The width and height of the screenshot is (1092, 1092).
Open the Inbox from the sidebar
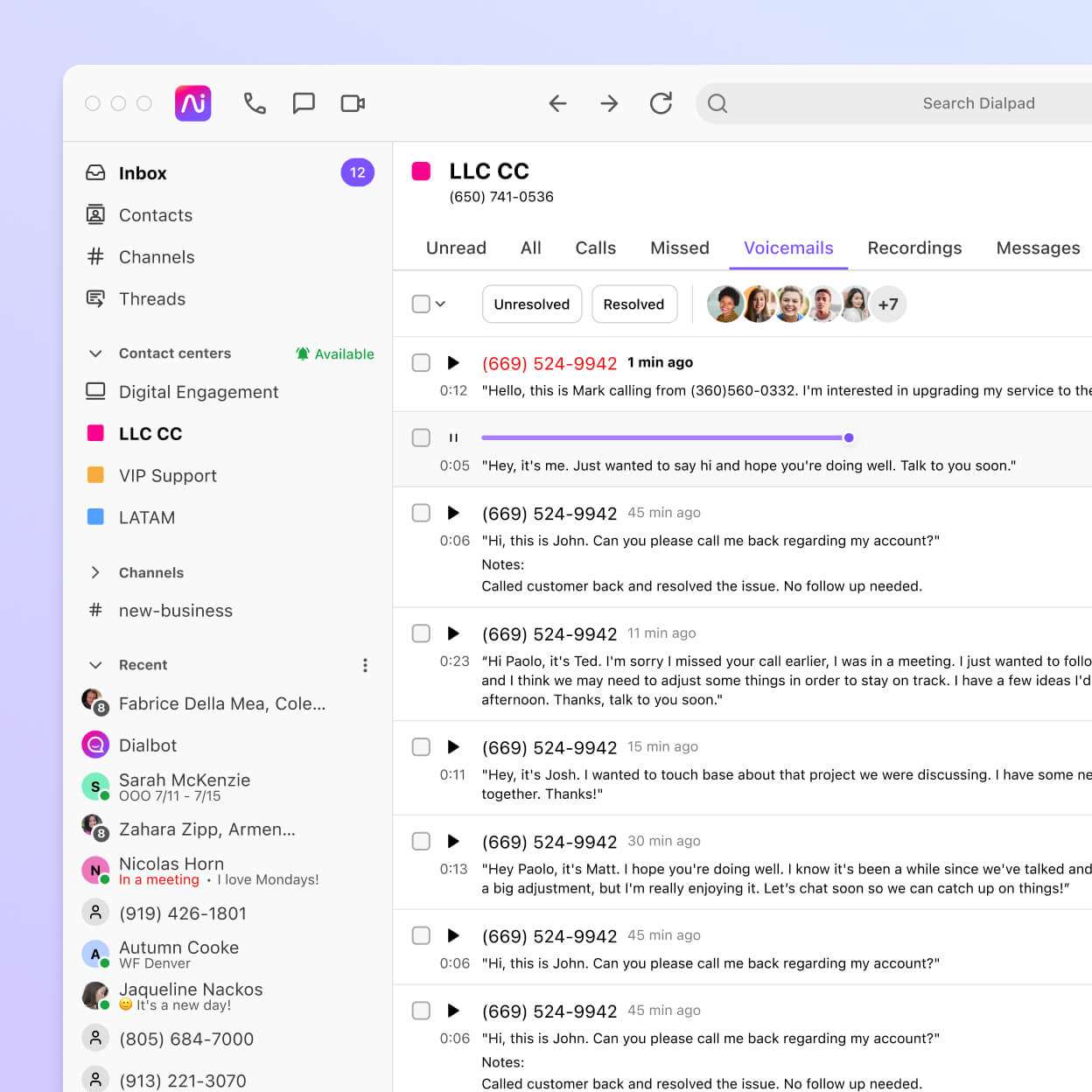click(143, 172)
